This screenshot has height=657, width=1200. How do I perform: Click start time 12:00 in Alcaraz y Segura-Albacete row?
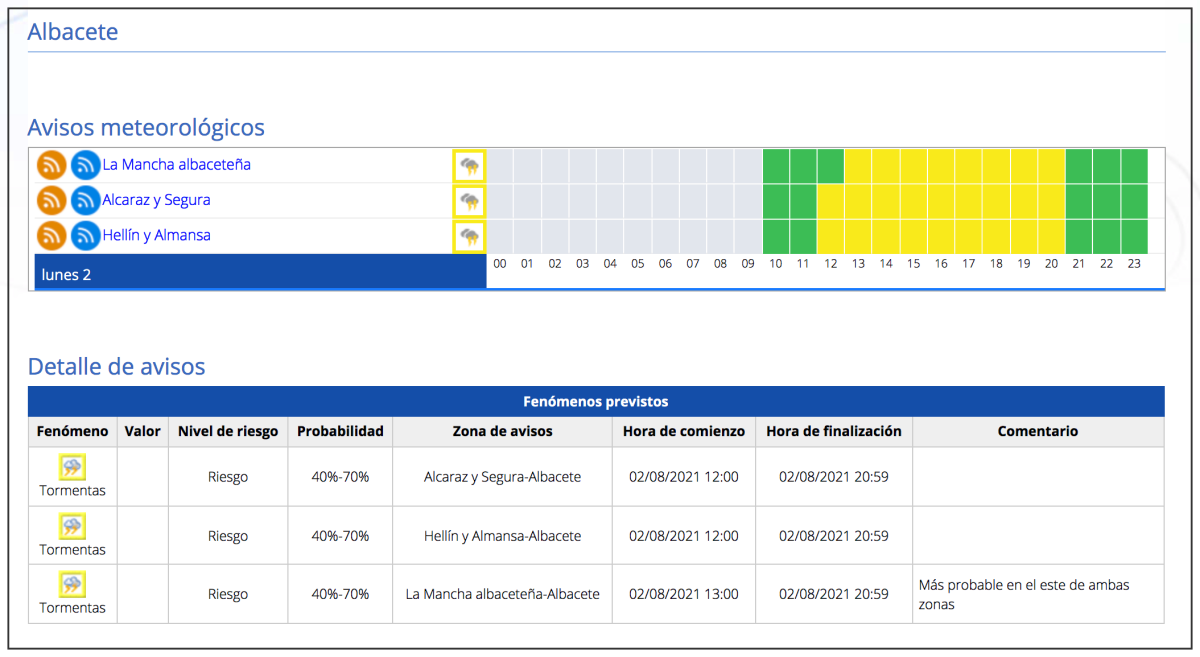point(684,477)
